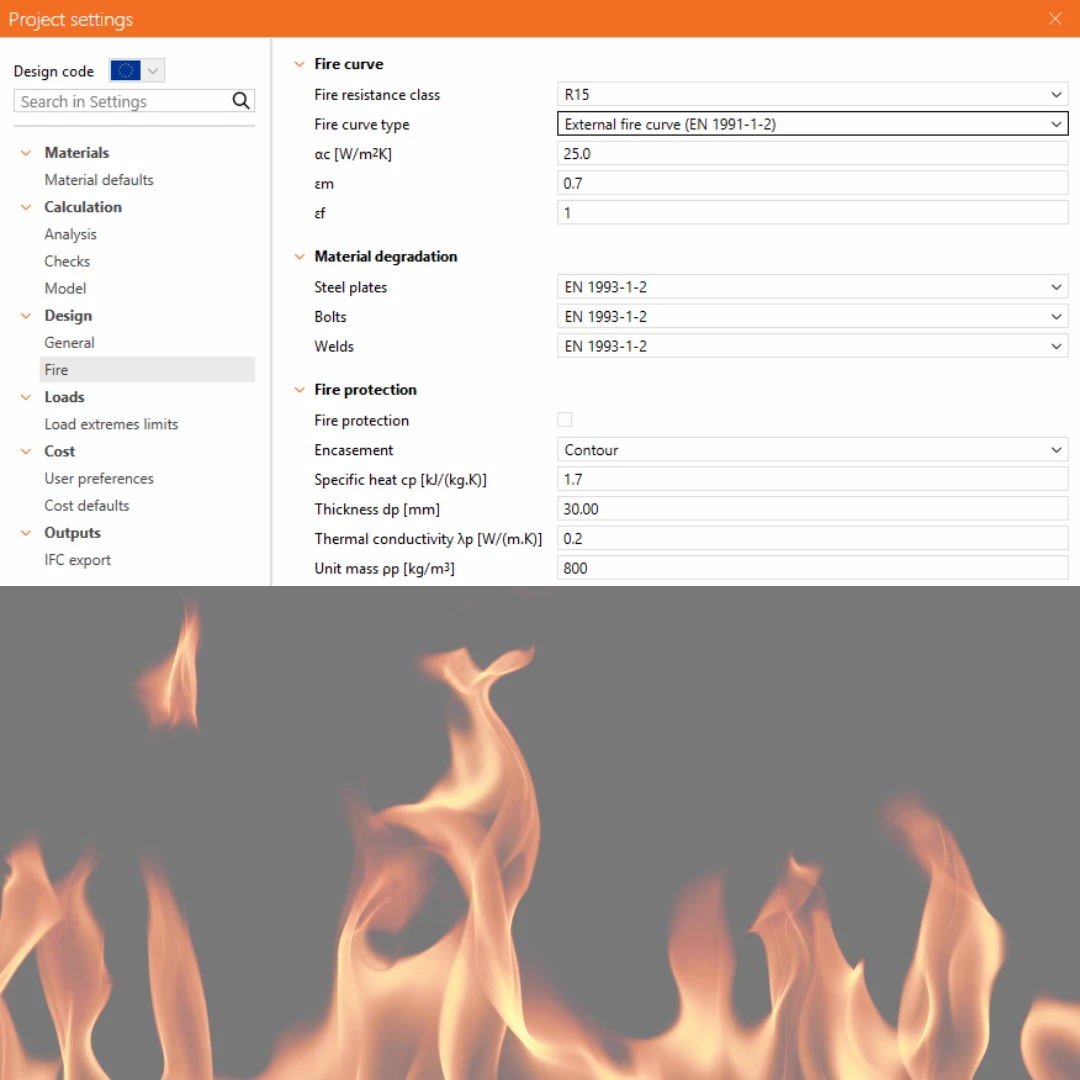Enable the Fire protection checkbox
Screen dimensions: 1080x1080
coord(564,419)
